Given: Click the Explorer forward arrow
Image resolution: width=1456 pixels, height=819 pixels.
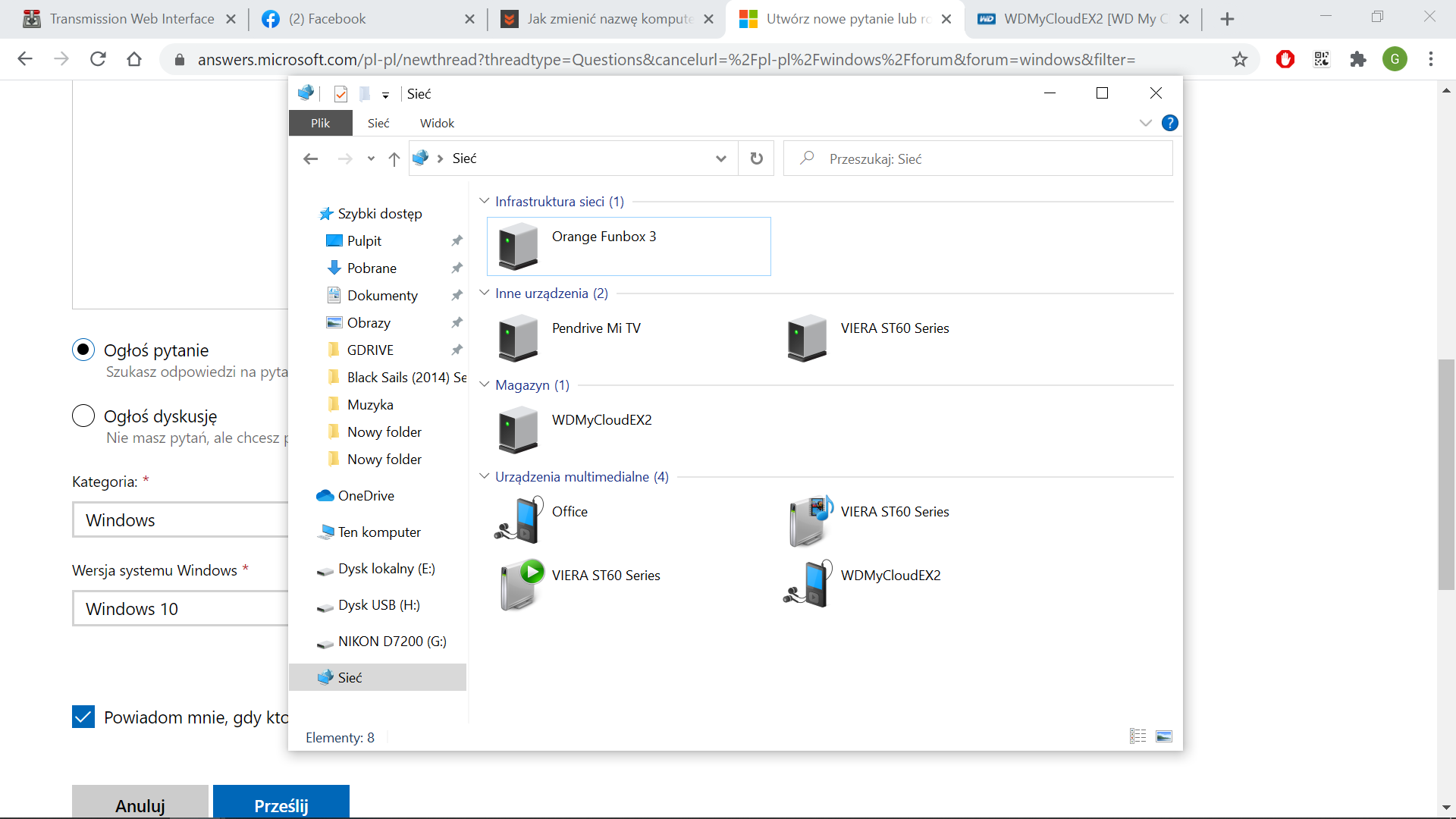Looking at the screenshot, I should [345, 158].
